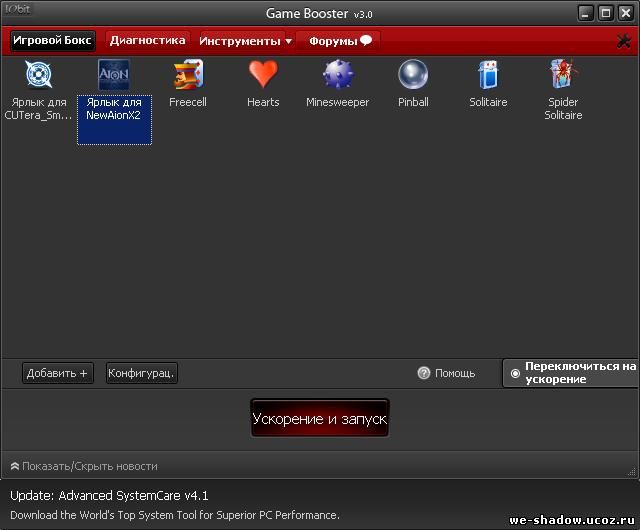Select the Spider Solitaire game icon
This screenshot has height=530, width=640.
(x=564, y=74)
